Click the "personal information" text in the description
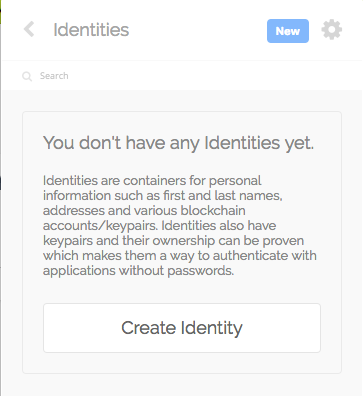The height and width of the screenshot is (396, 363). 152,188
